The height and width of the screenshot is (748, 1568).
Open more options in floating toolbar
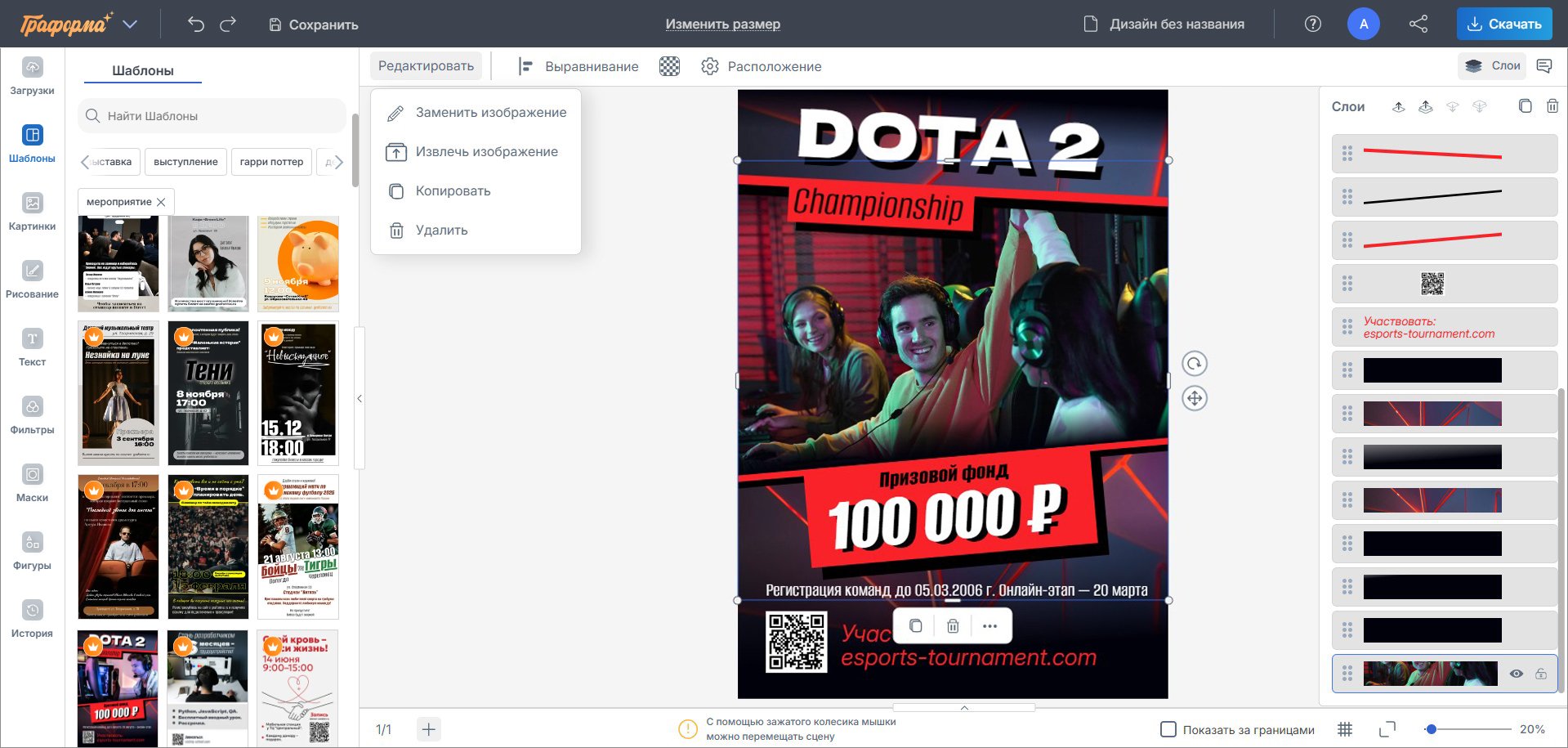(990, 626)
